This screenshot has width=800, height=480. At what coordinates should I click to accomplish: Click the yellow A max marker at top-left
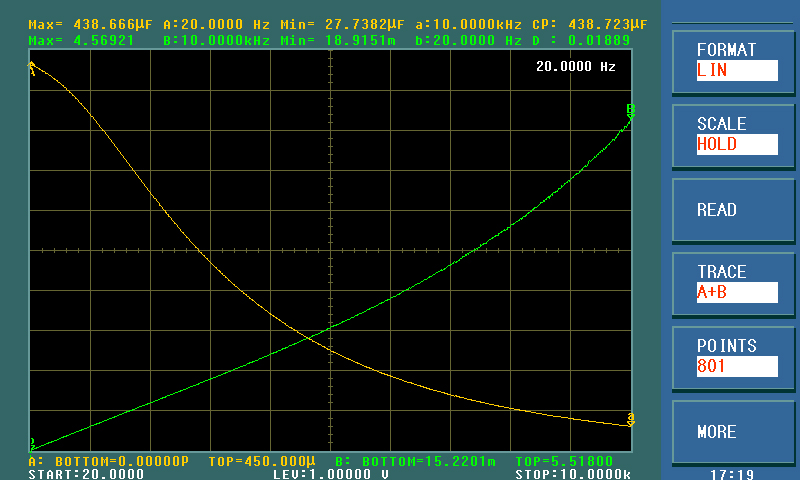click(32, 68)
